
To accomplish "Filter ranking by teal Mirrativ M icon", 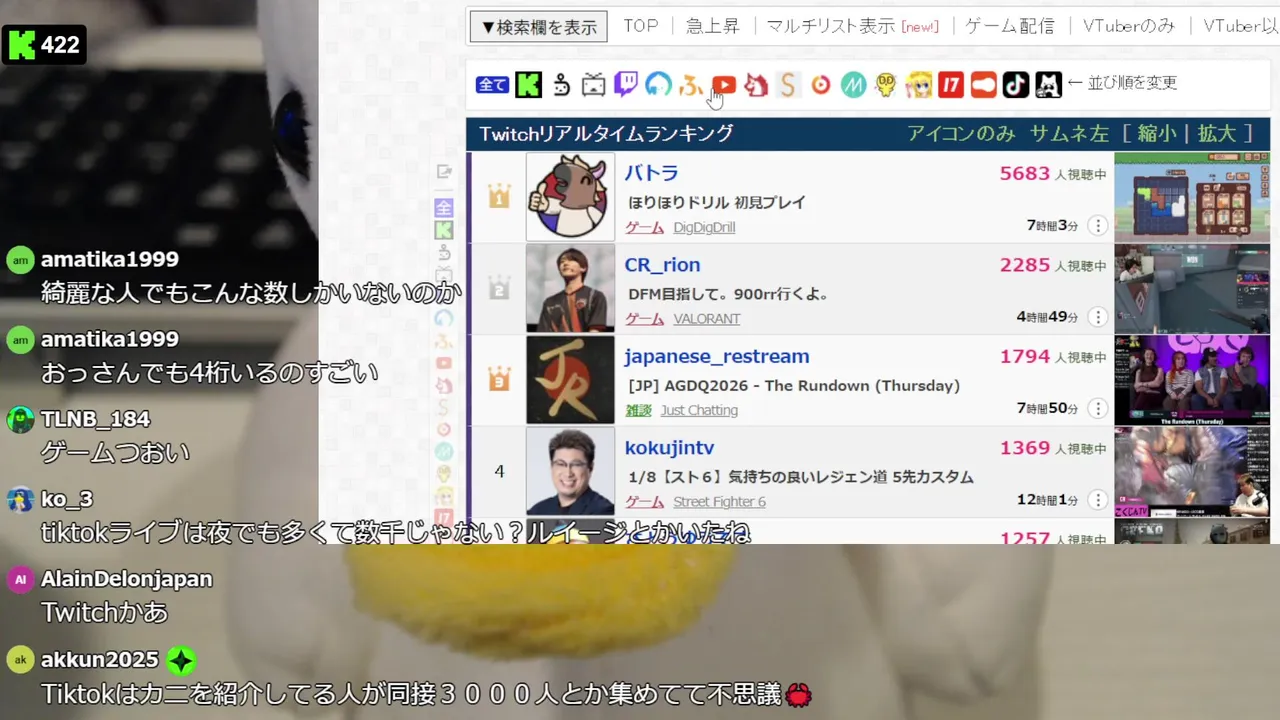I will pyautogui.click(x=853, y=85).
